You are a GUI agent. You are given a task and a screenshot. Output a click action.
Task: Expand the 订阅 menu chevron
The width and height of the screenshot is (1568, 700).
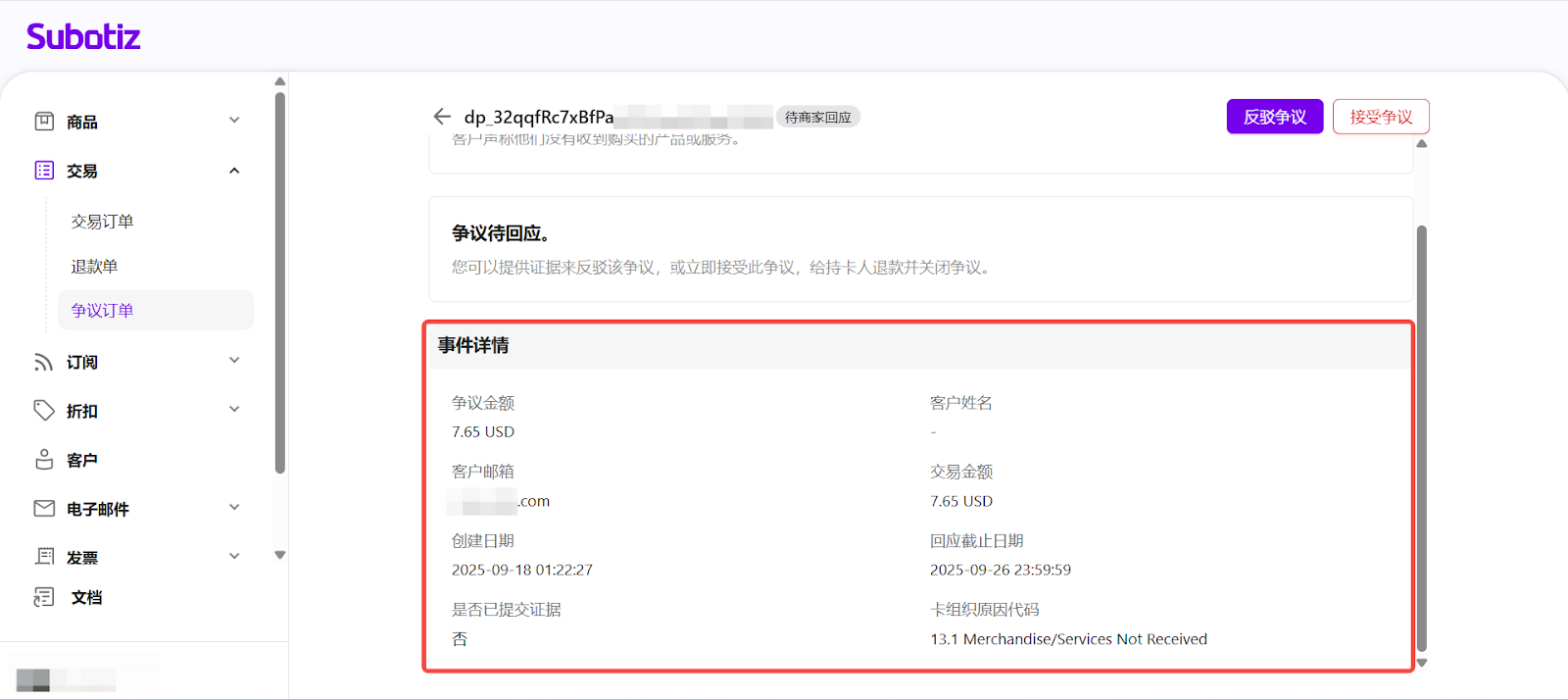click(234, 361)
